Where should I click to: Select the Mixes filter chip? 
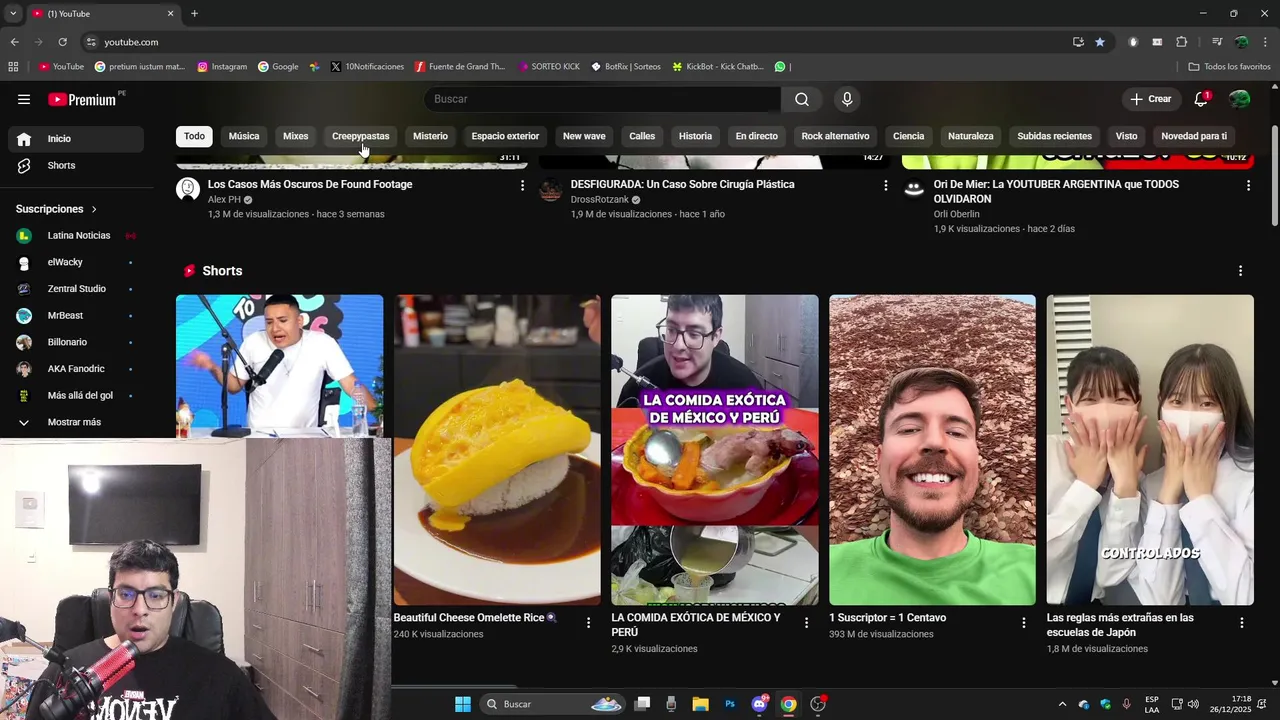coord(296,136)
